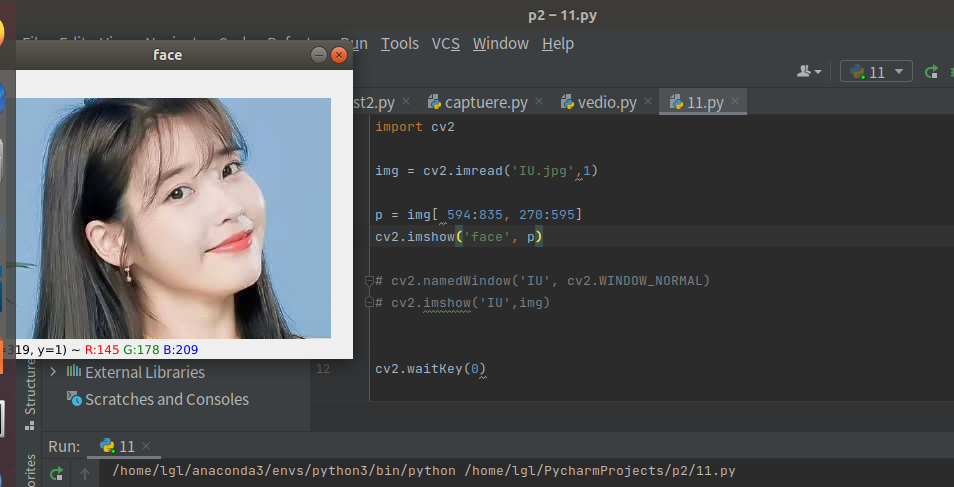Image resolution: width=954 pixels, height=487 pixels.
Task: Open the Window menu
Action: click(501, 44)
